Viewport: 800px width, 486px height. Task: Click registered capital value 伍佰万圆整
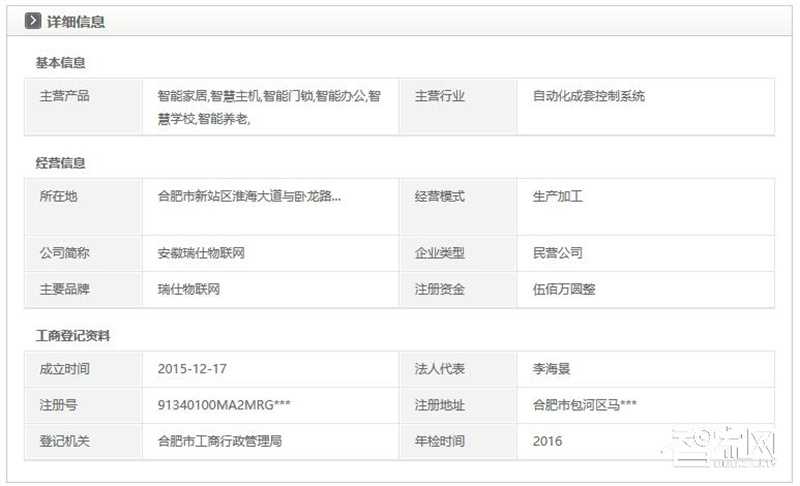564,290
